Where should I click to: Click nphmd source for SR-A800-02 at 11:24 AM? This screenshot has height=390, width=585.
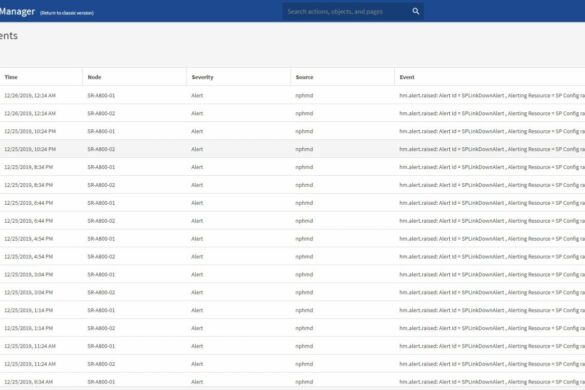[304, 364]
